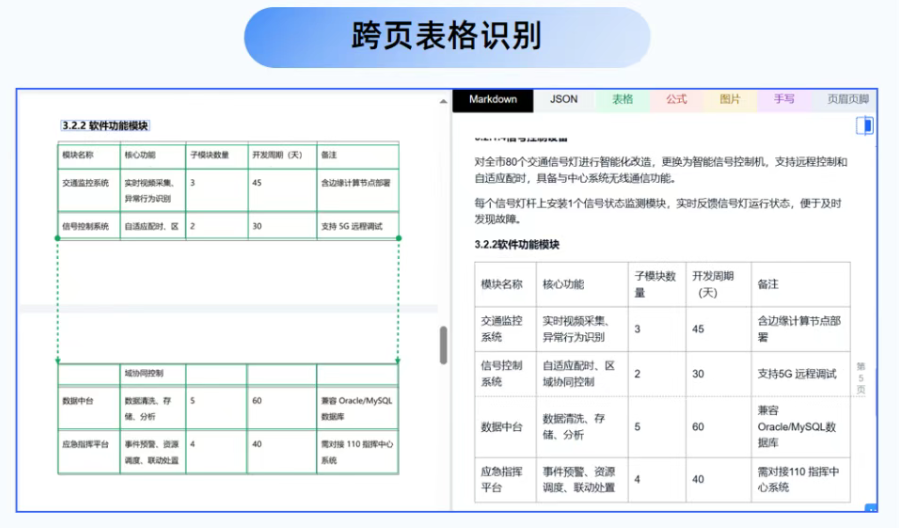Click 应急指挥平台 cell in source document table
899x528 pixels.
point(89,452)
